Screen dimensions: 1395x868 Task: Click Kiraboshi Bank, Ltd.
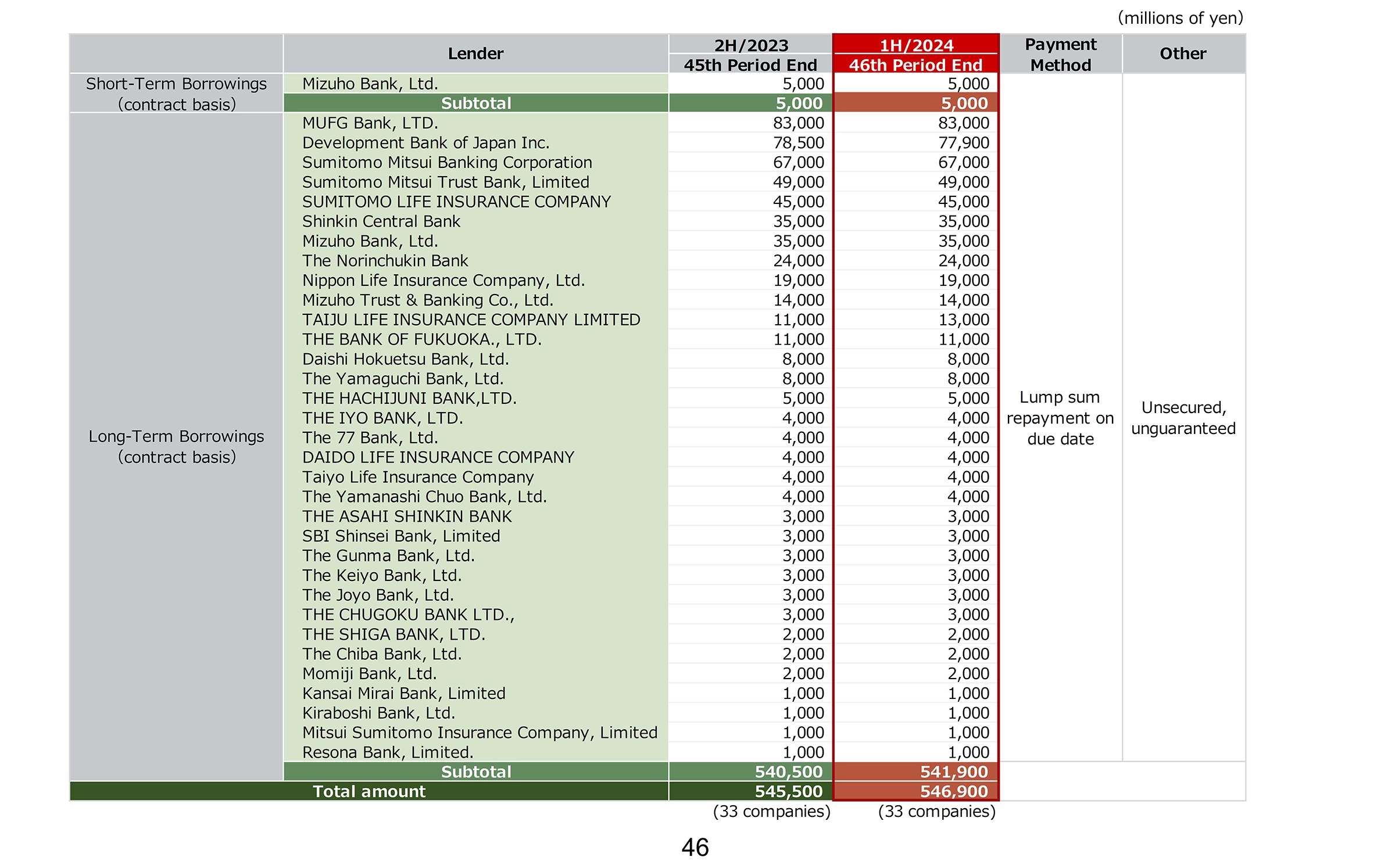pyautogui.click(x=378, y=713)
